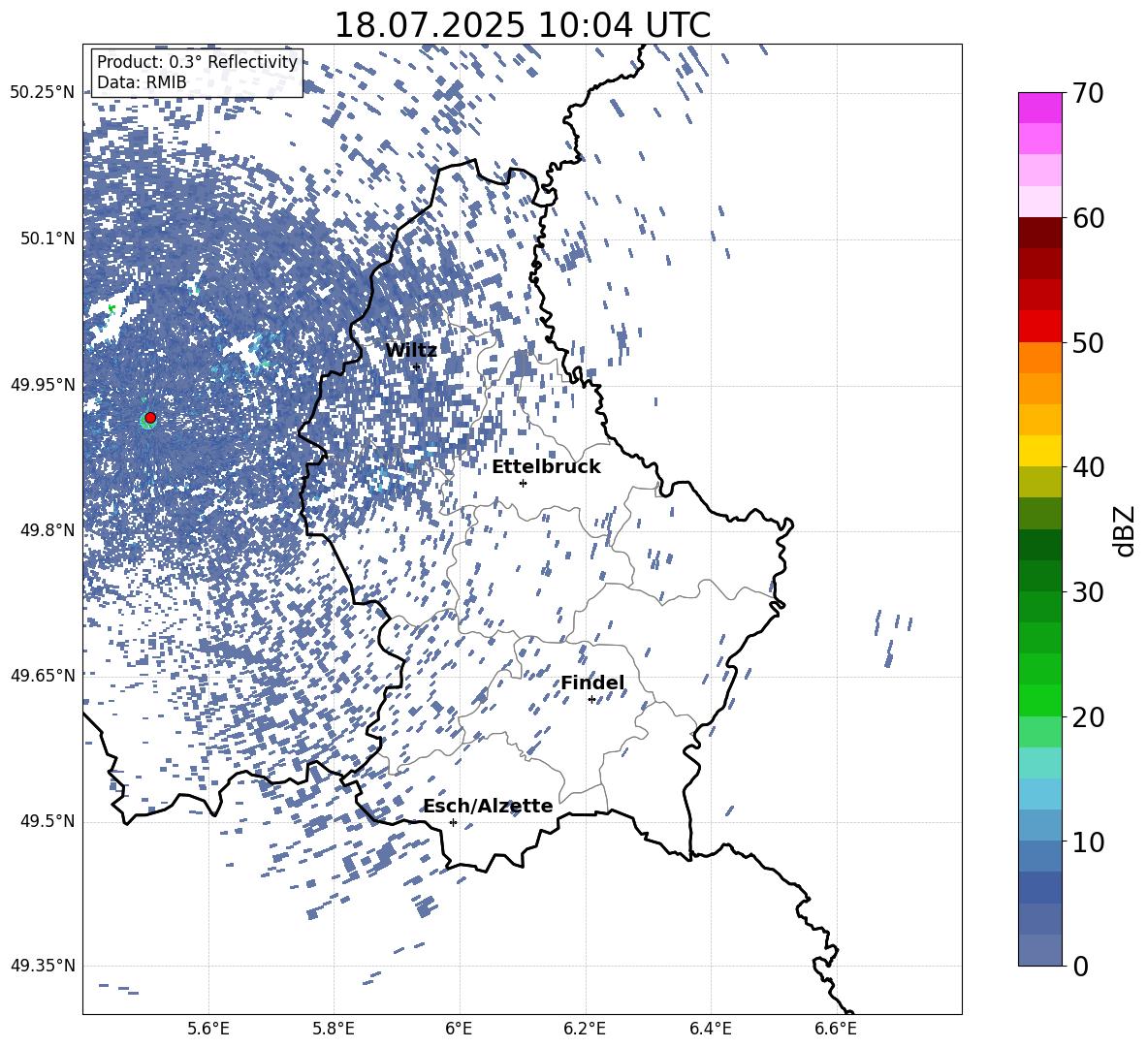This screenshot has width=1148, height=1048.
Task: Click the 40 colorbar tick label
Action: 1088,467
